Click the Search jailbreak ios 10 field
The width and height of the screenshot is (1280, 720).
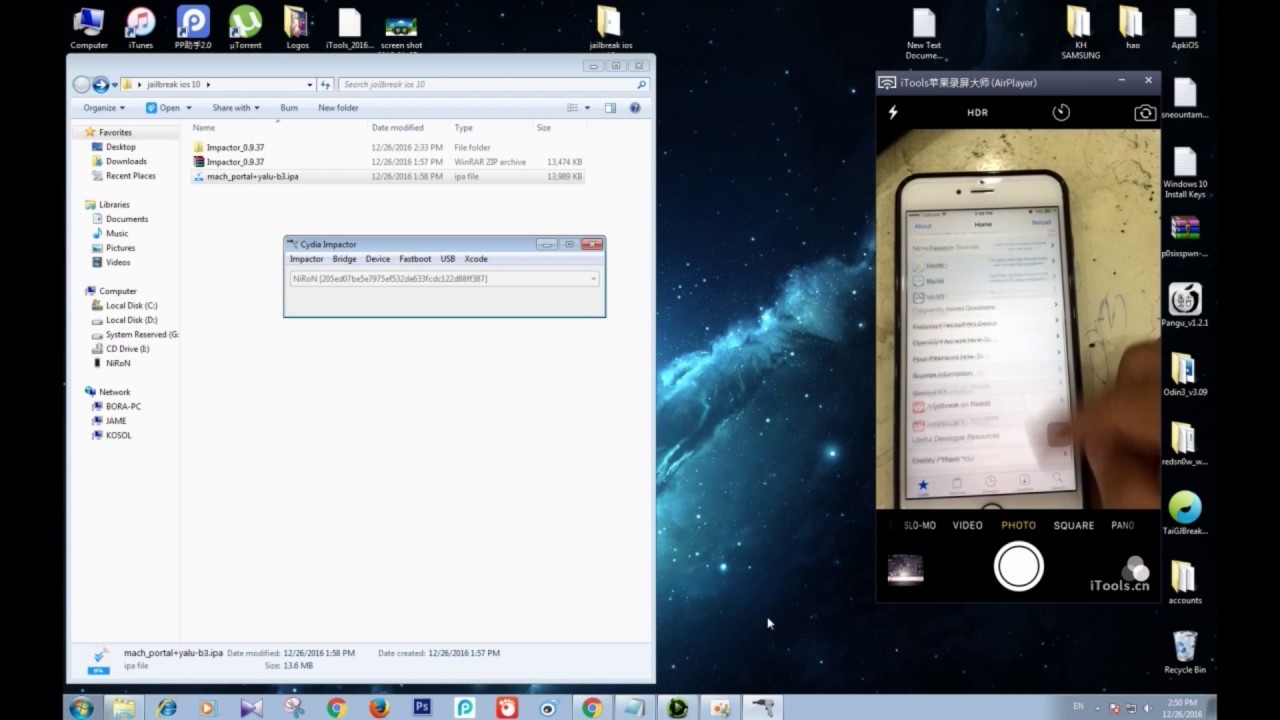[494, 85]
